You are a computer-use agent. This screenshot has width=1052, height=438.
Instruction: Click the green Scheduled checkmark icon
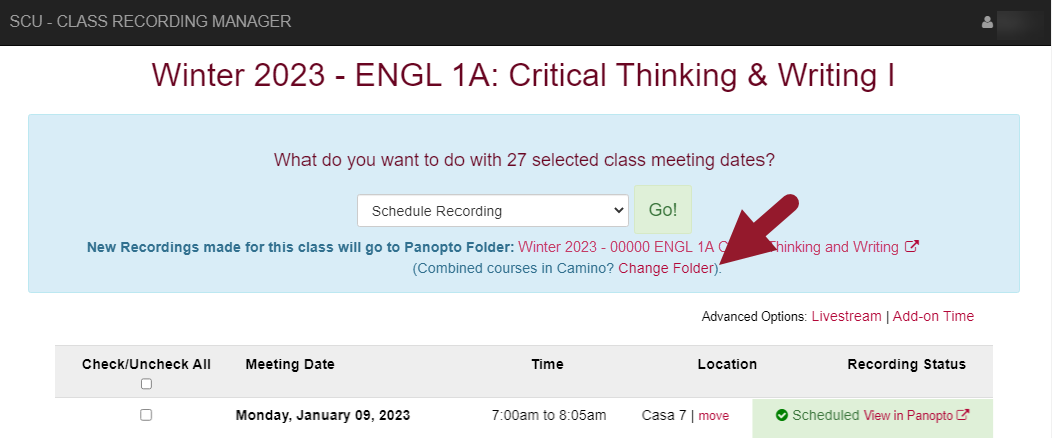782,415
